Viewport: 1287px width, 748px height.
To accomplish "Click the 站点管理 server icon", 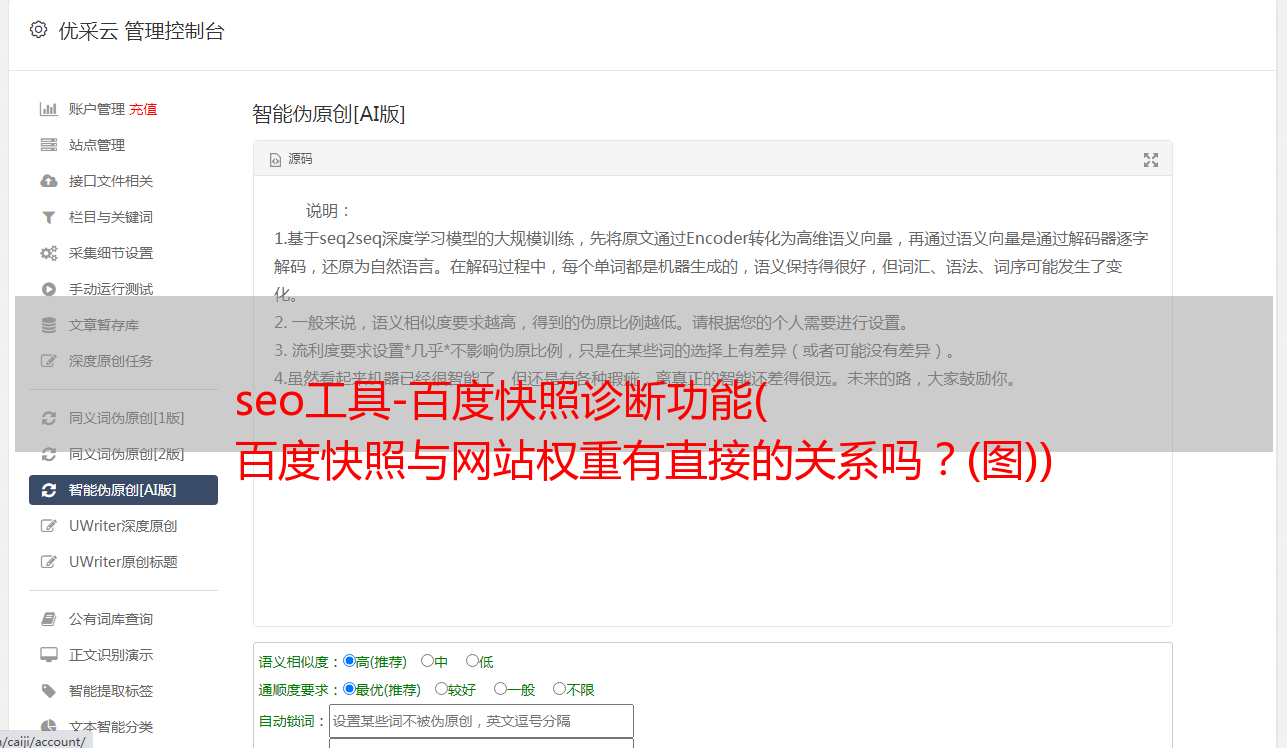I will coord(48,145).
